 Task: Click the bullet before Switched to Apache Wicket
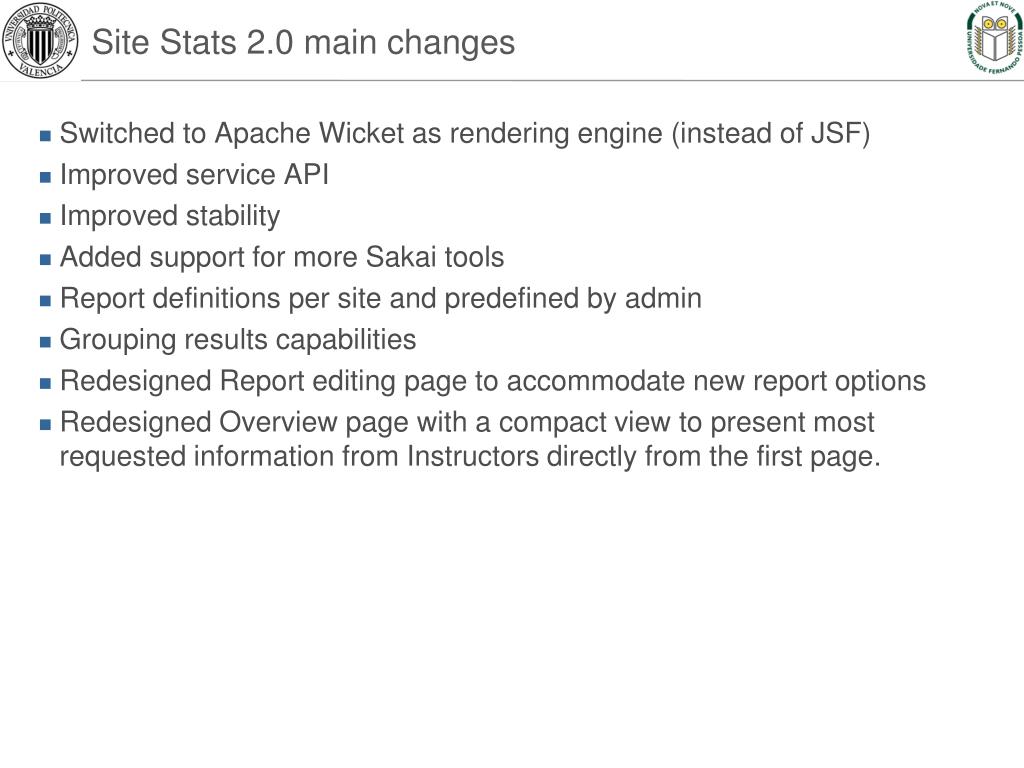tap(45, 136)
